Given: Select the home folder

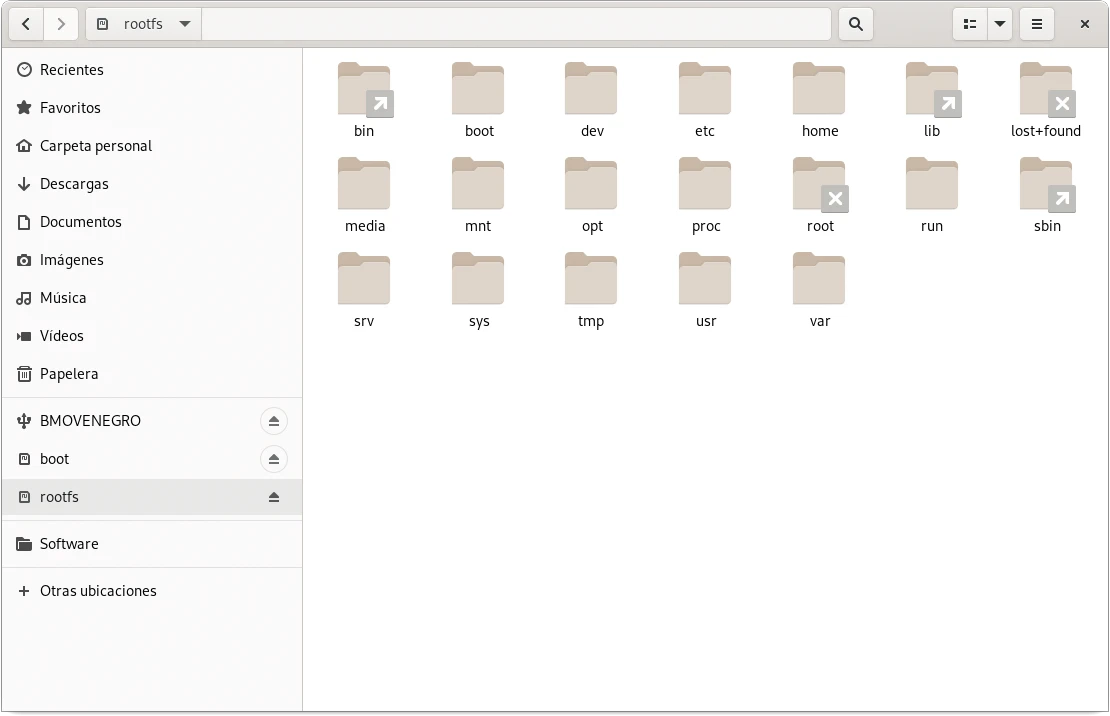Looking at the screenshot, I should coord(819,90).
